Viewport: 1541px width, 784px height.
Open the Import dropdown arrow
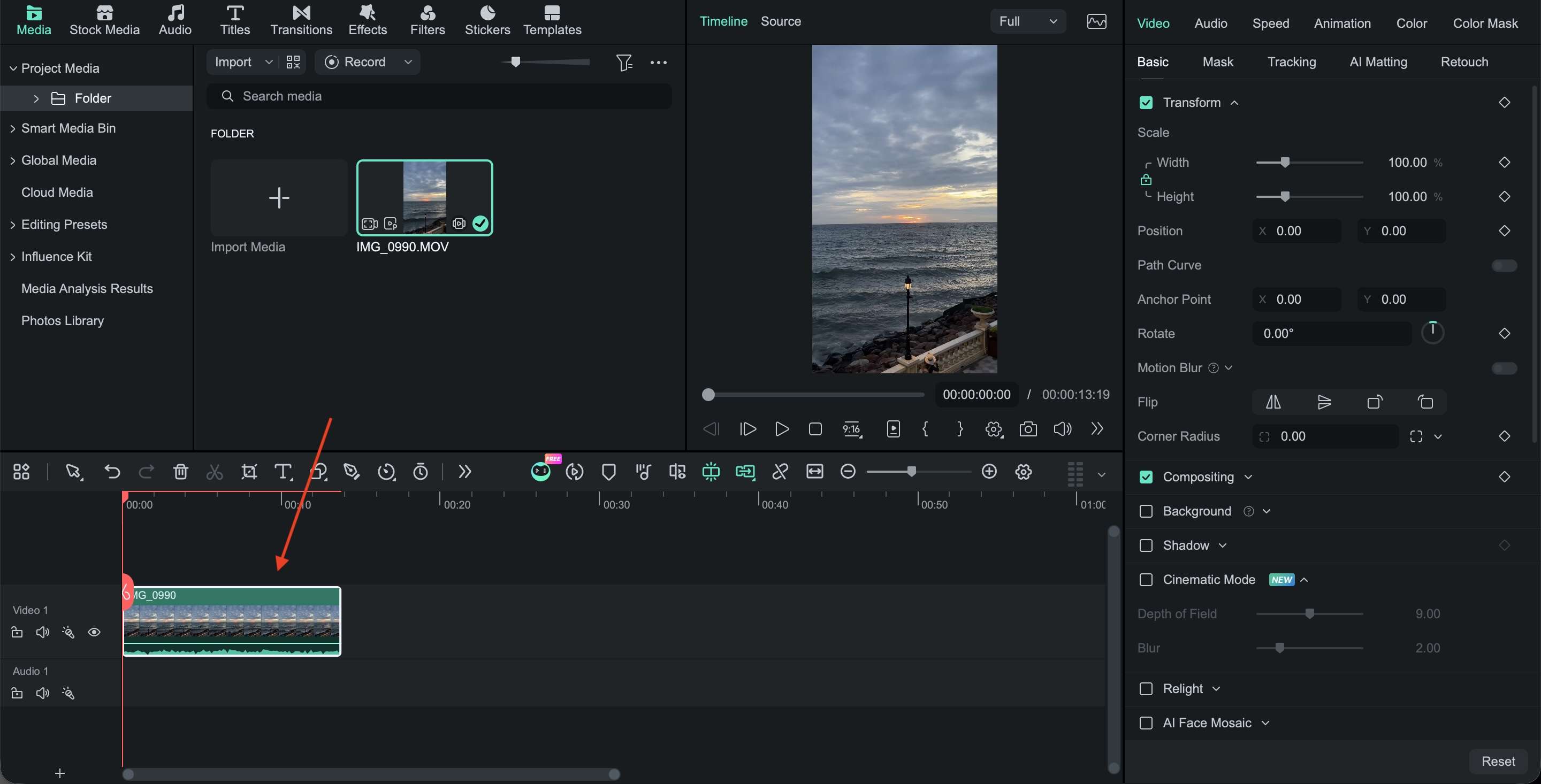[269, 62]
